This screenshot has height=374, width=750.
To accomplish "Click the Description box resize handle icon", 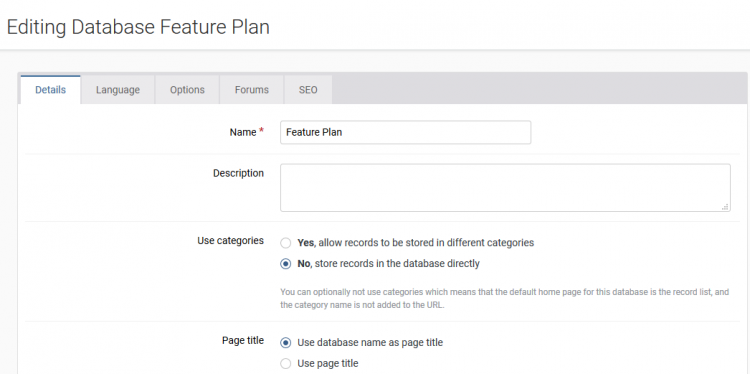I will pos(725,207).
